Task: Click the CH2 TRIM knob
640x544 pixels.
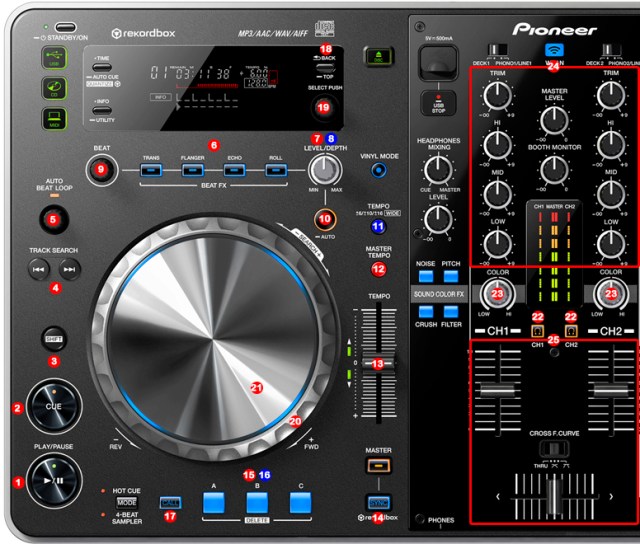Action: tap(611, 96)
